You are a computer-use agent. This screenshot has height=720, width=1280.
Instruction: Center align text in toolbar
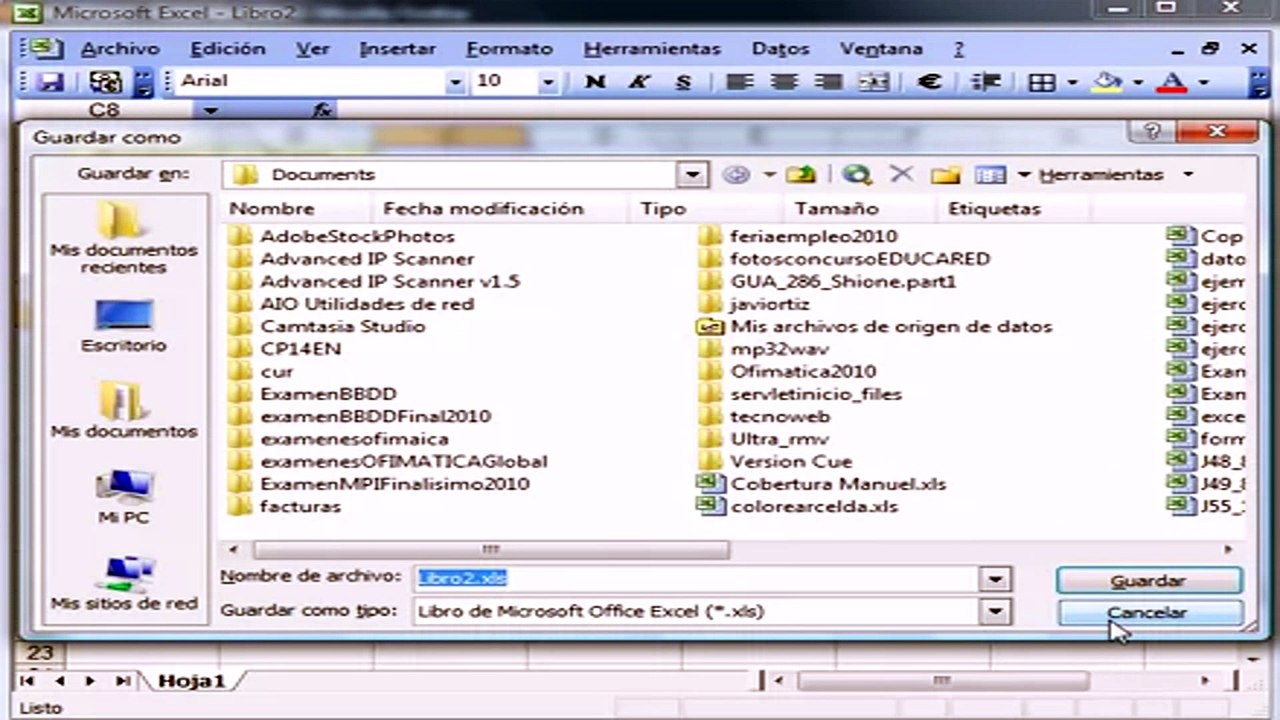coord(784,82)
